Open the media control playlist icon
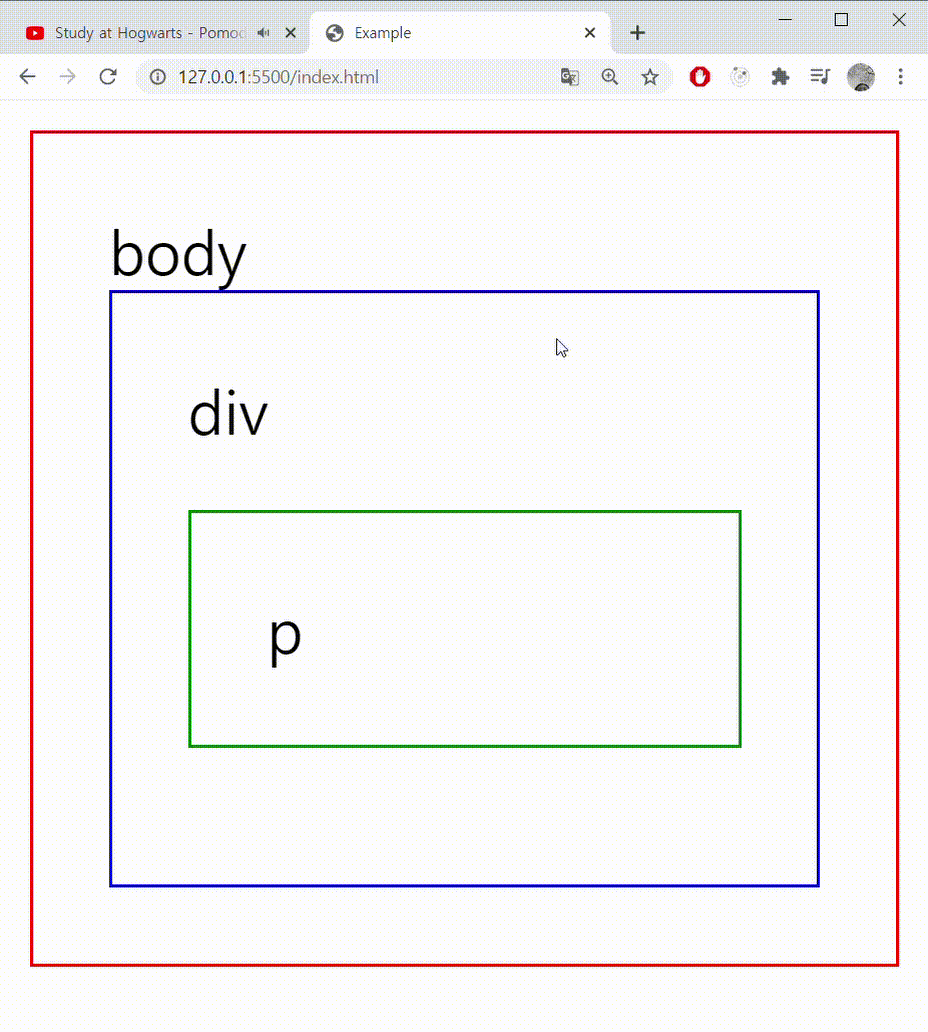The image size is (928, 1032). pos(820,77)
